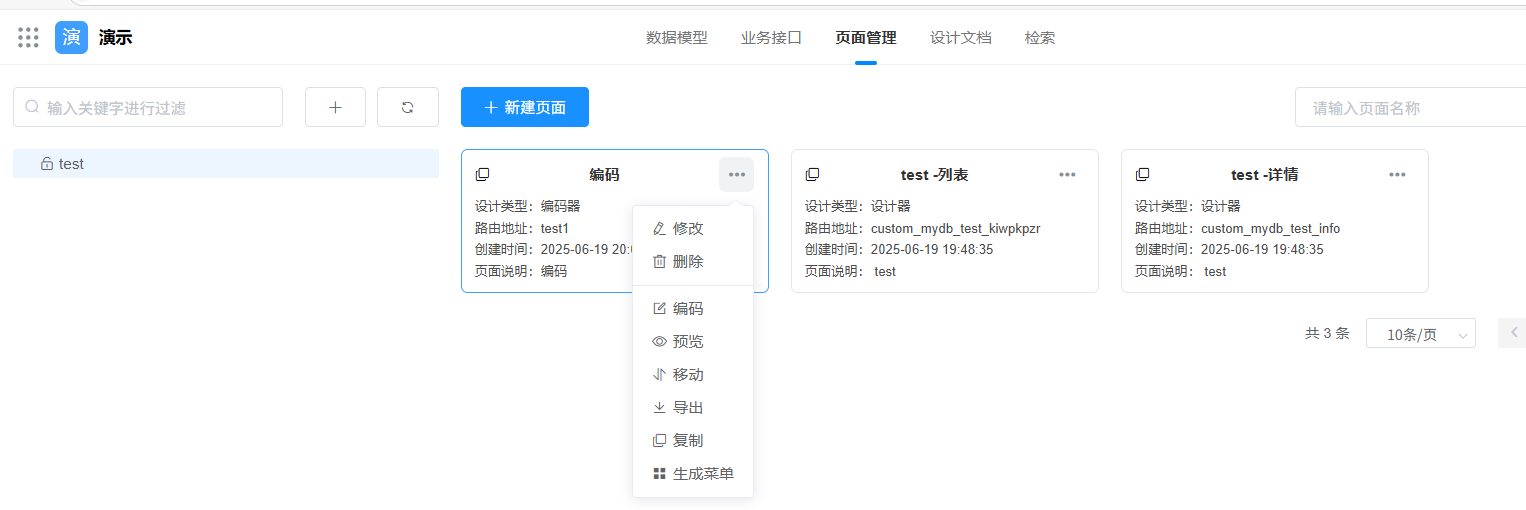Click the blue 演 application logo
Image resolution: width=1526 pixels, height=510 pixels.
pyautogui.click(x=71, y=38)
